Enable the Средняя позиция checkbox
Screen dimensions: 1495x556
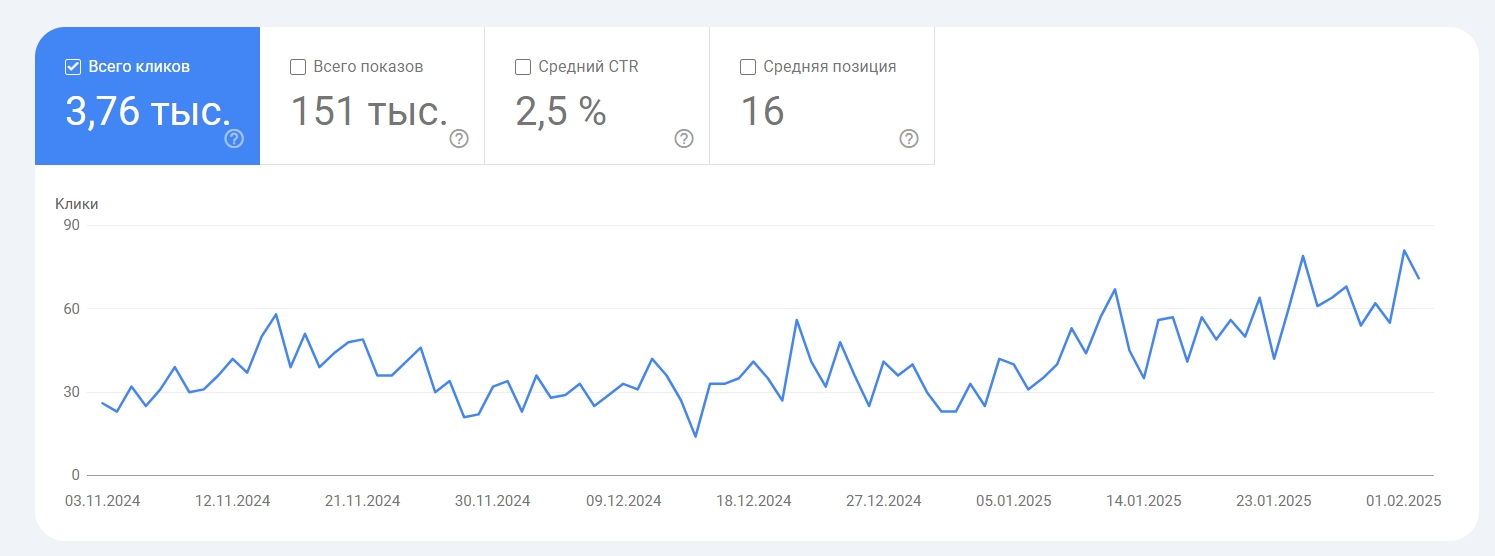pos(748,67)
